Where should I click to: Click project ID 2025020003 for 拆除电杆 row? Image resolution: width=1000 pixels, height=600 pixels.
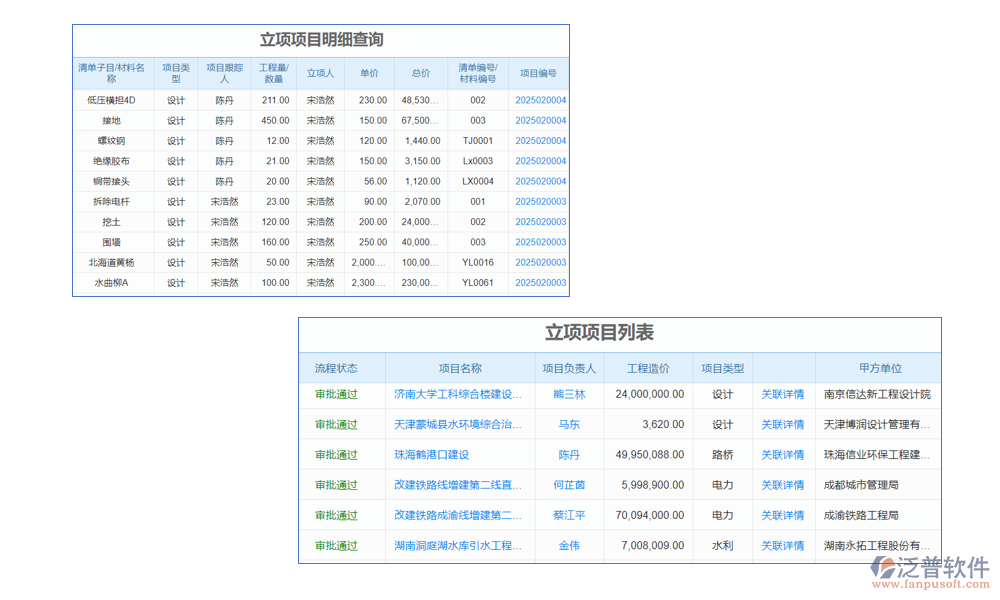(539, 201)
